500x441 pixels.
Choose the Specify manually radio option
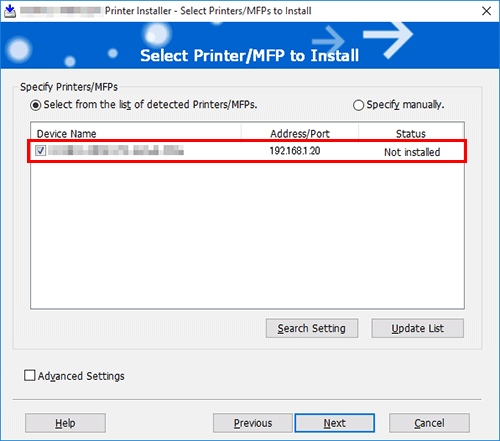[358, 105]
